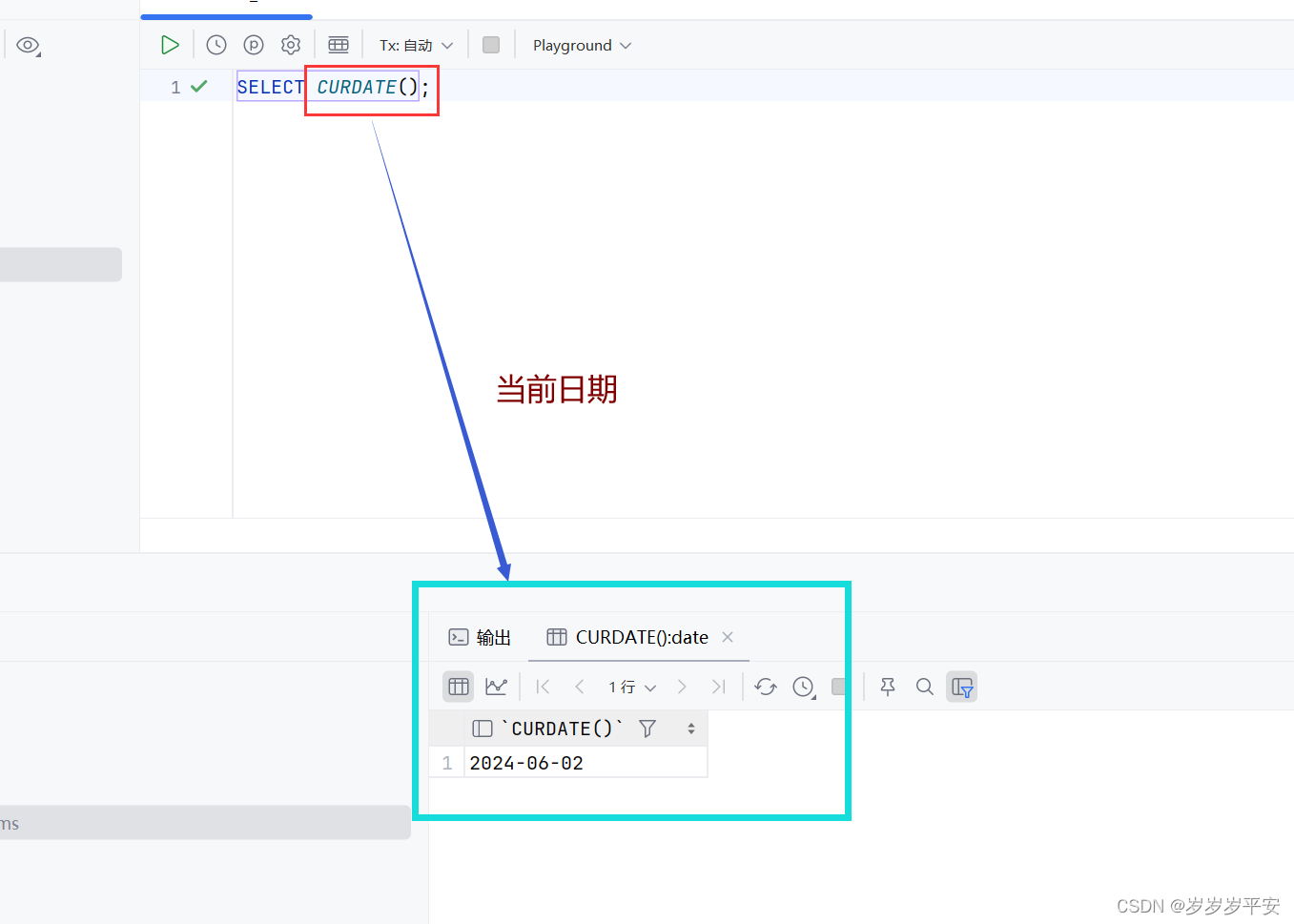1294x924 pixels.
Task: Click the eye view mode icon
Action: [29, 46]
